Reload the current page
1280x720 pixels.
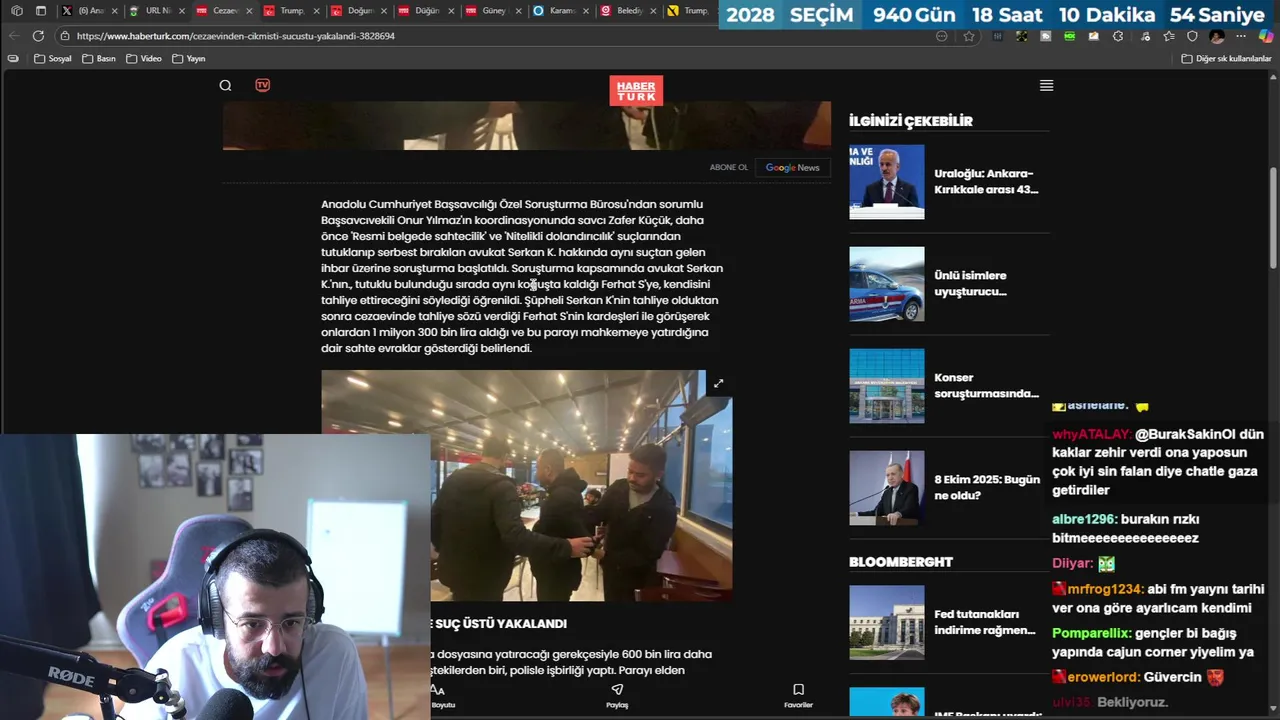point(38,36)
